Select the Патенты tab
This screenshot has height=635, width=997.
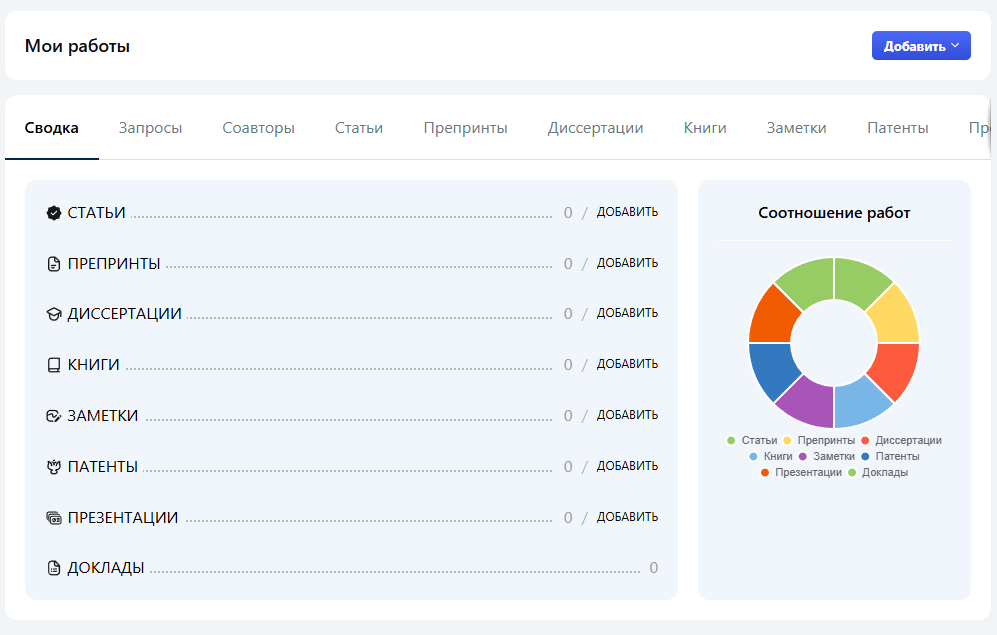(897, 128)
